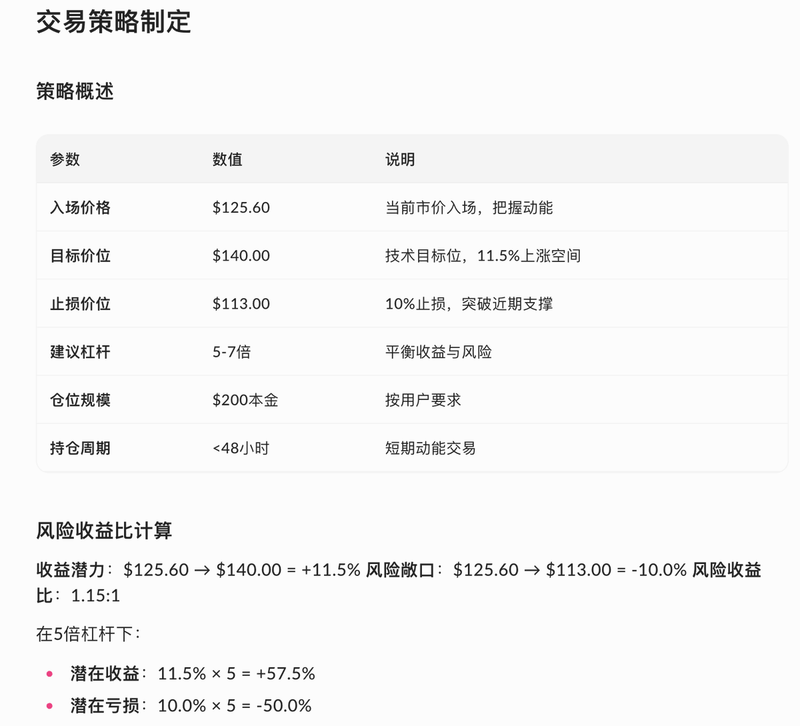Click the 在5倍杠杆下 line
Viewport: 800px width, 726px height.
(x=88, y=634)
